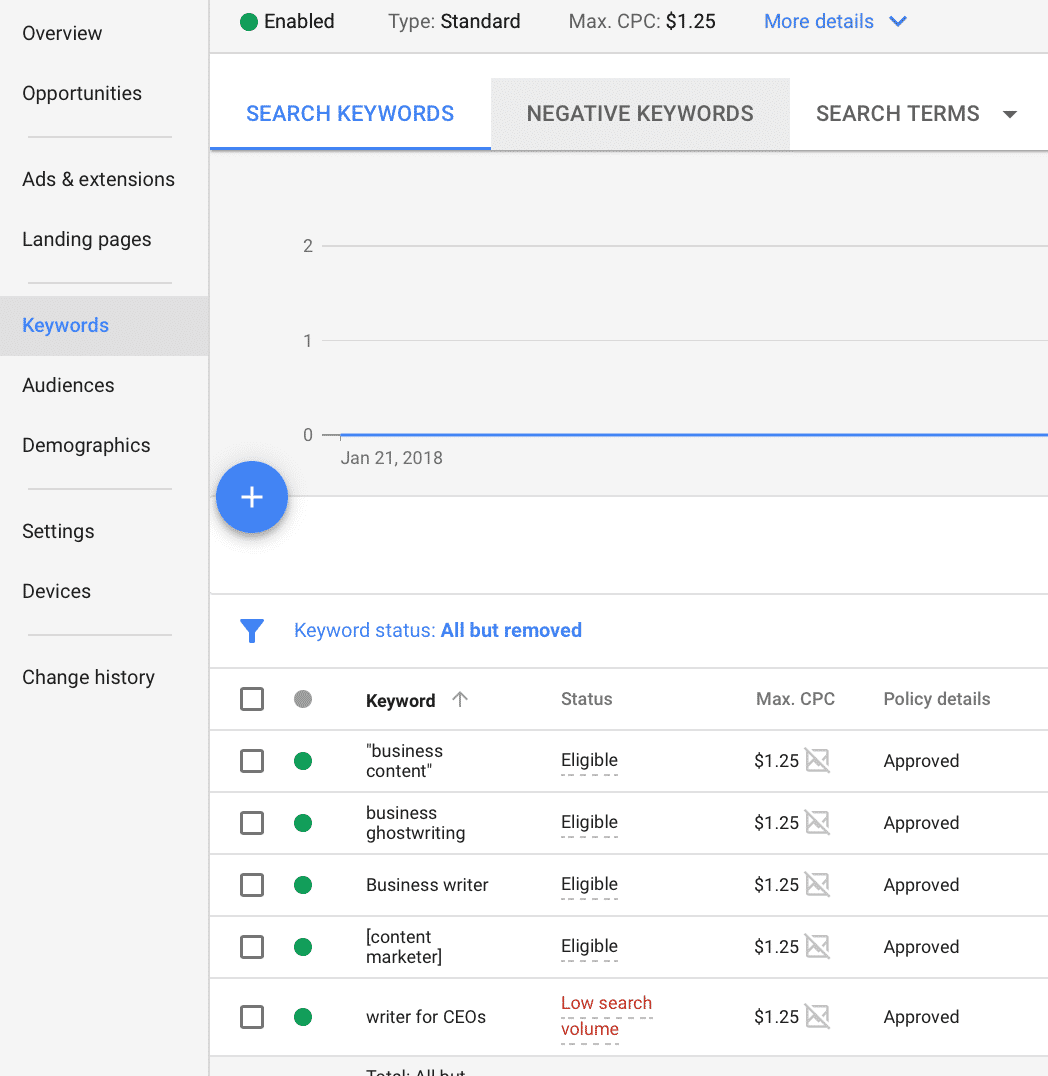Open Demographics in the sidebar

[86, 445]
